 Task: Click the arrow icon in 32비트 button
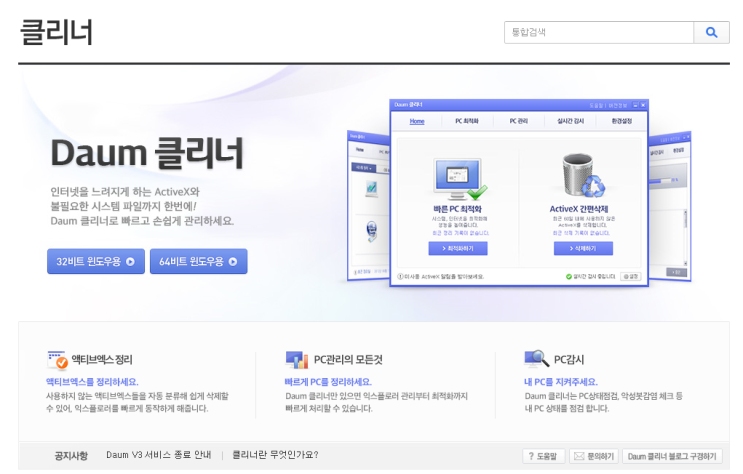point(130,262)
